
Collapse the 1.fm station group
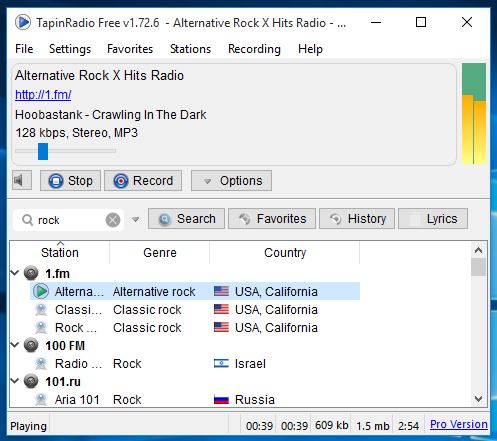[15, 273]
